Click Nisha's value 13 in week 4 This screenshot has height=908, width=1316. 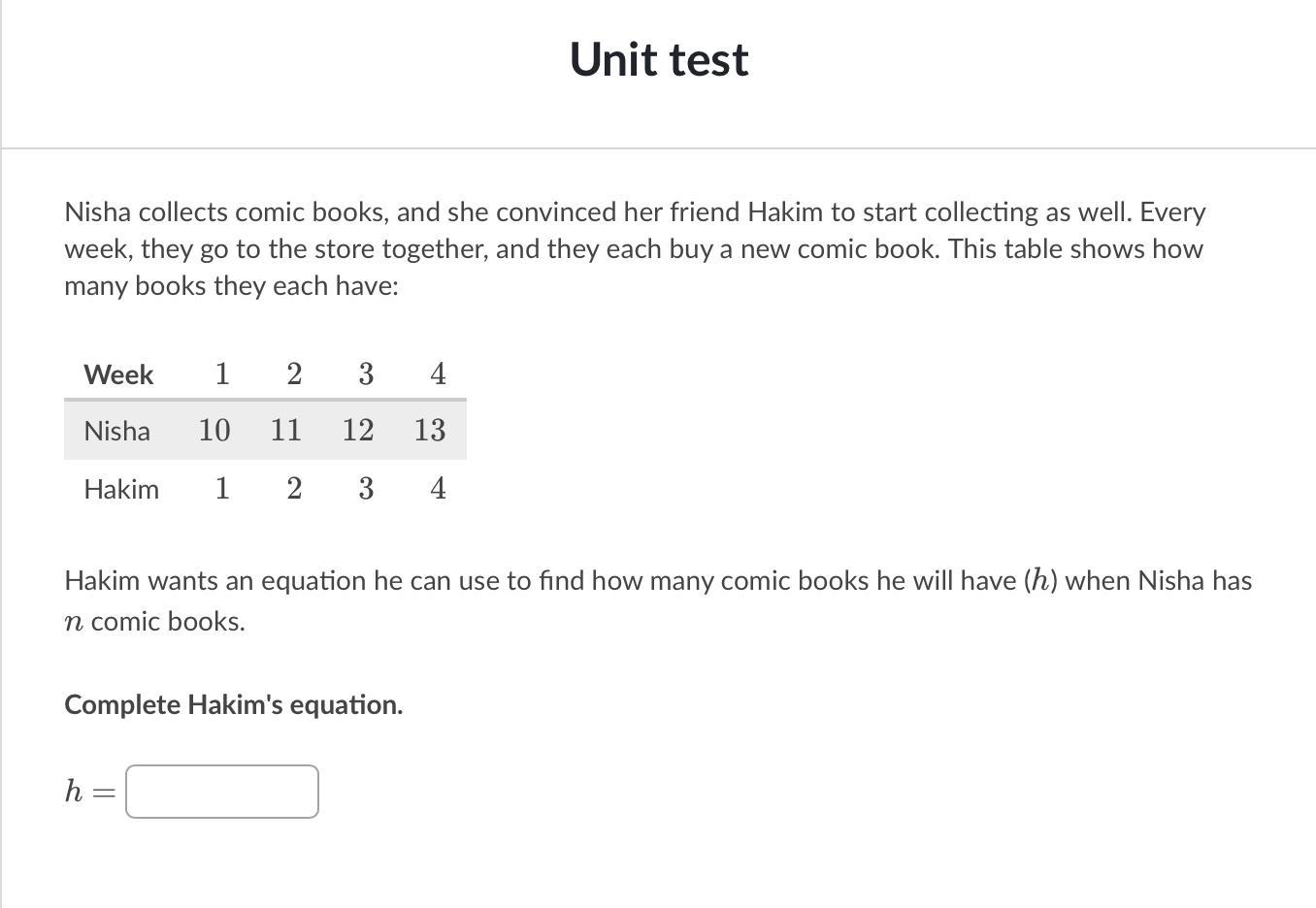point(430,430)
